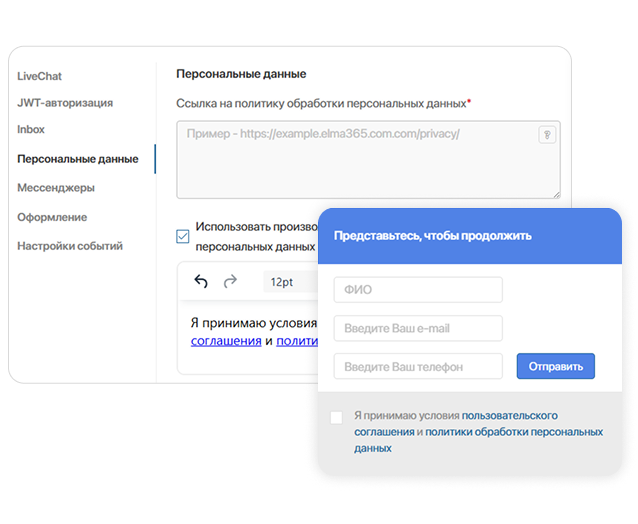Click the Я принимаю условия editor text
The height and width of the screenshot is (524, 638).
click(253, 323)
